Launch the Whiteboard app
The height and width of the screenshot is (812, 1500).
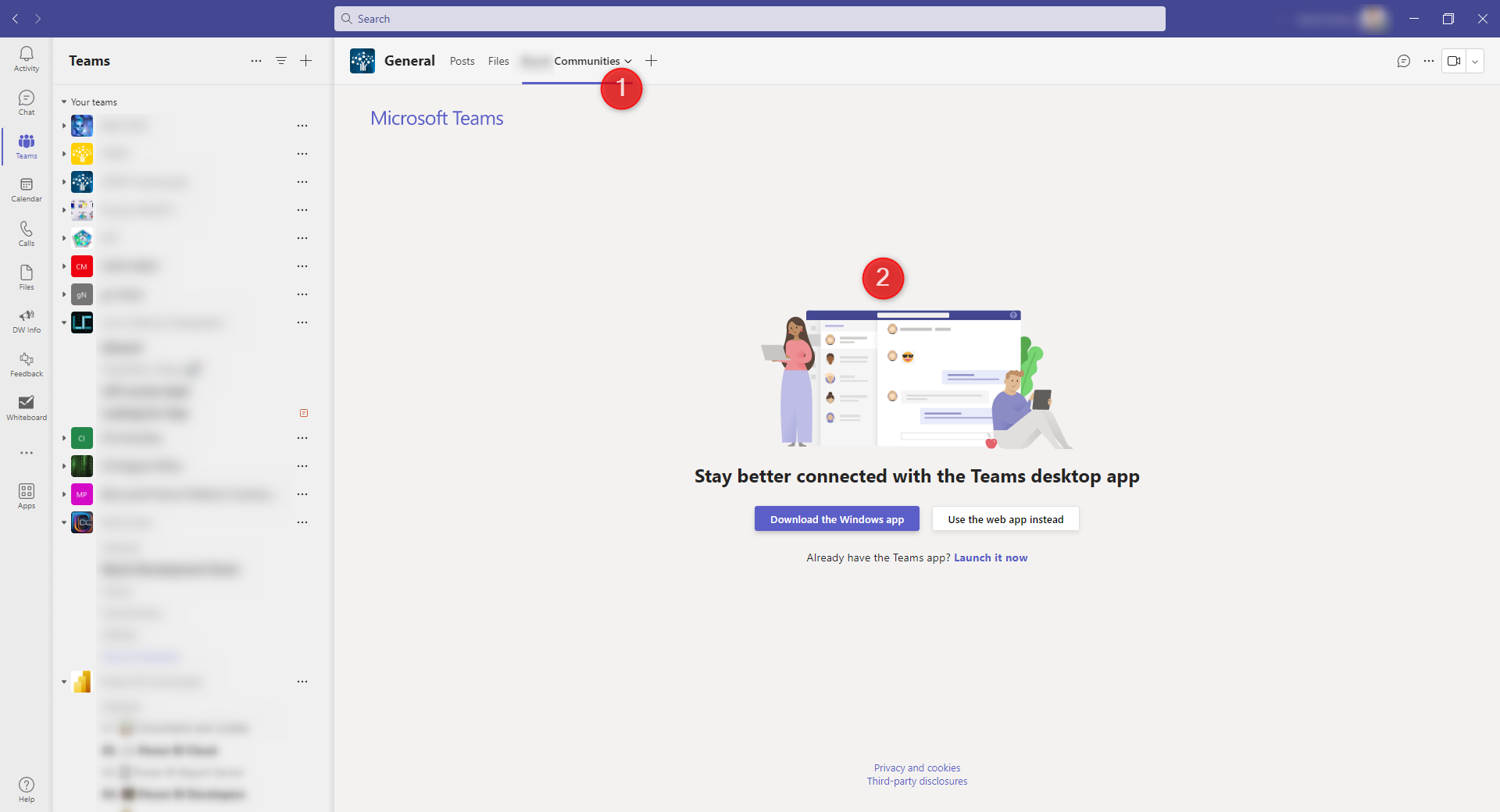(x=26, y=407)
